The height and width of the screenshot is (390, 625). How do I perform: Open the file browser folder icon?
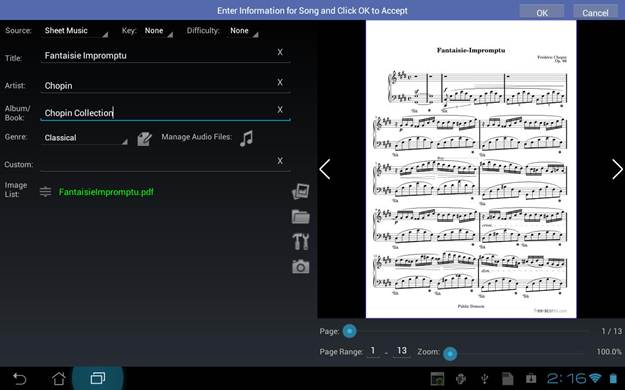point(301,217)
